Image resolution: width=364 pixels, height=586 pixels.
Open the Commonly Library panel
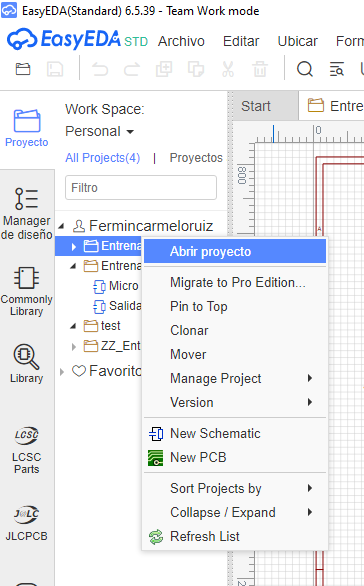point(27,291)
